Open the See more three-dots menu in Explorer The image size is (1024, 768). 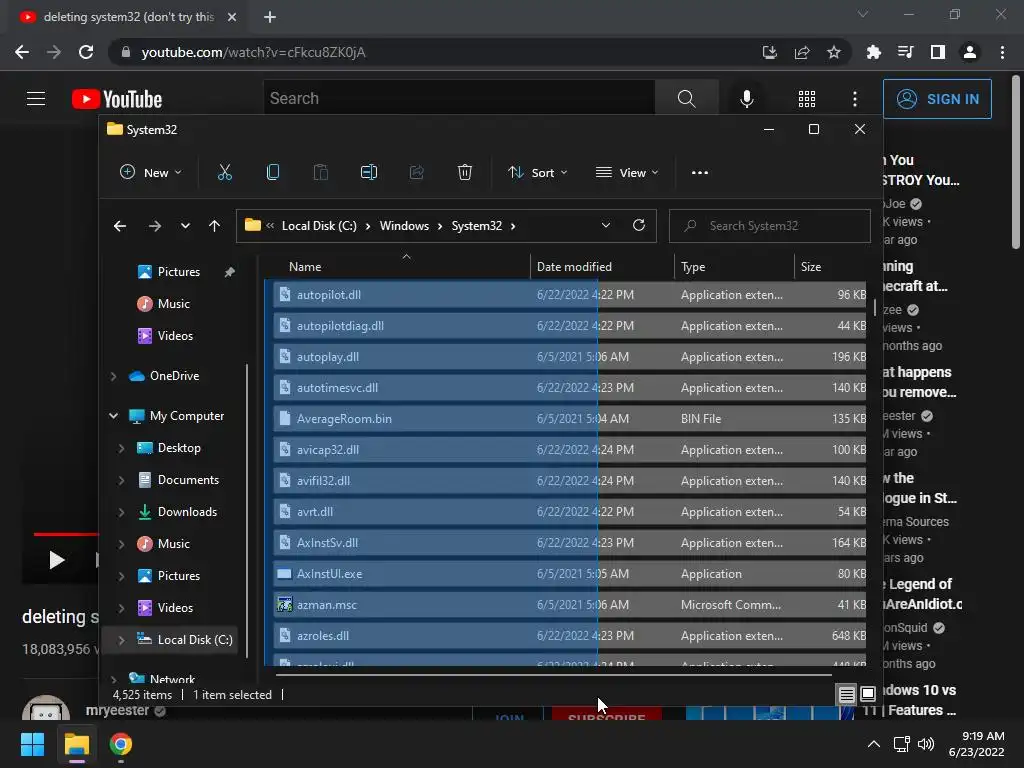pyautogui.click(x=700, y=173)
